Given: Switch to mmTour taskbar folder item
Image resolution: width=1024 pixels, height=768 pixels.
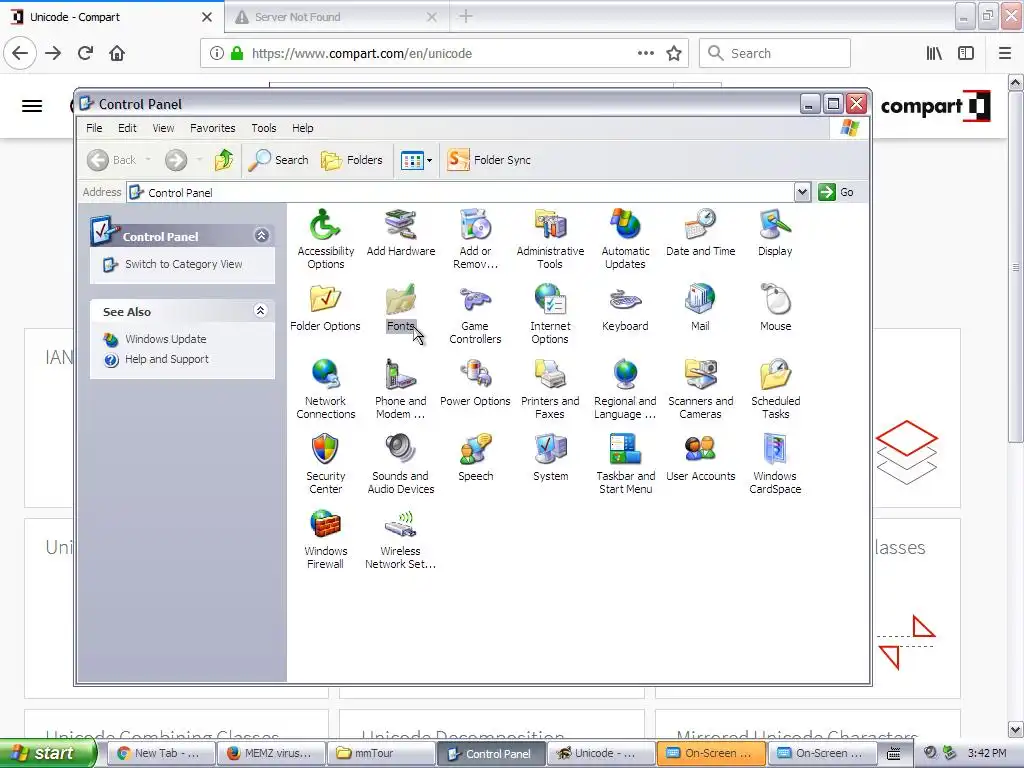Looking at the screenshot, I should point(380,753).
